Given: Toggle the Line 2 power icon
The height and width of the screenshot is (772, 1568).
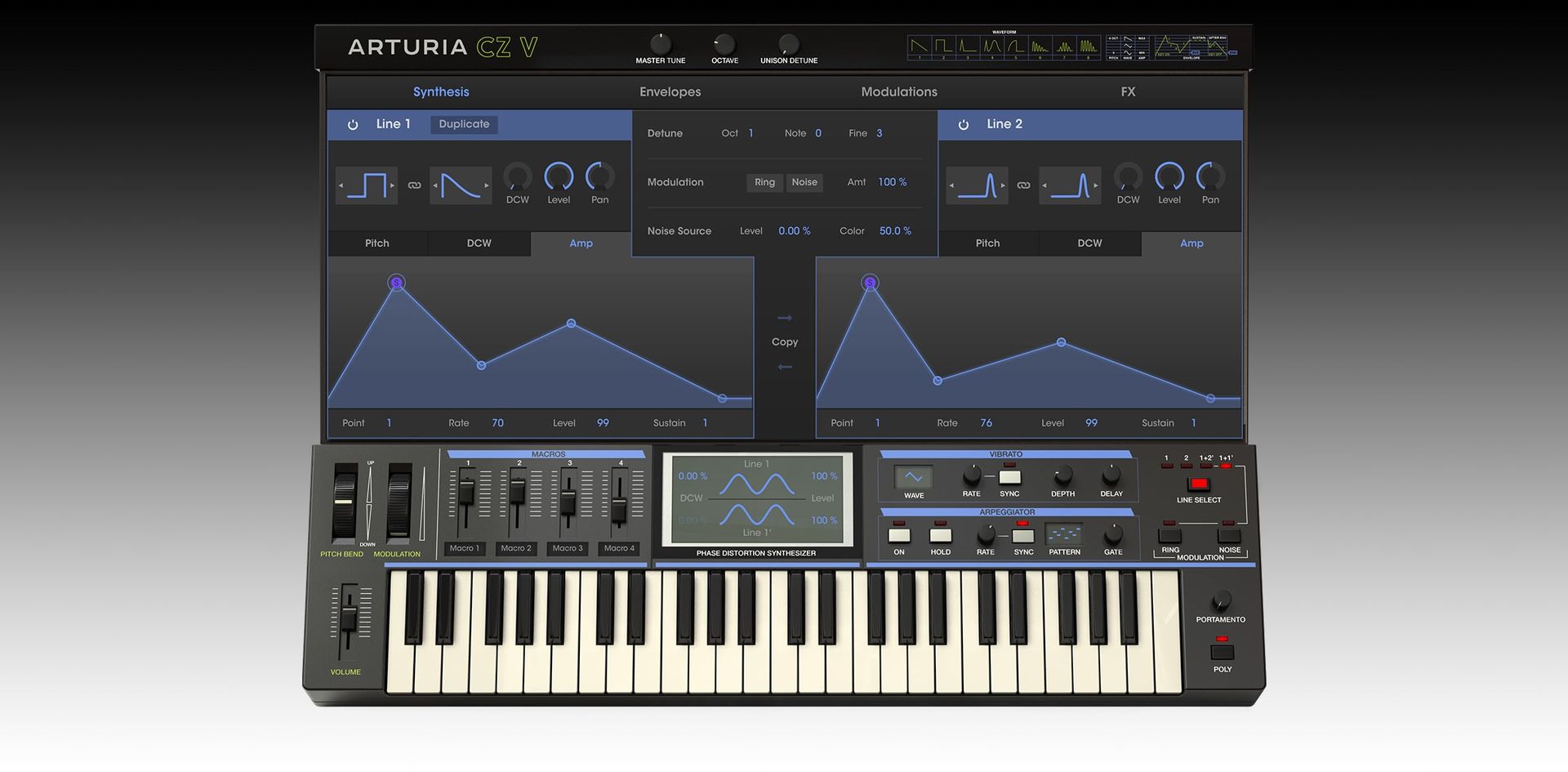Looking at the screenshot, I should tap(964, 125).
